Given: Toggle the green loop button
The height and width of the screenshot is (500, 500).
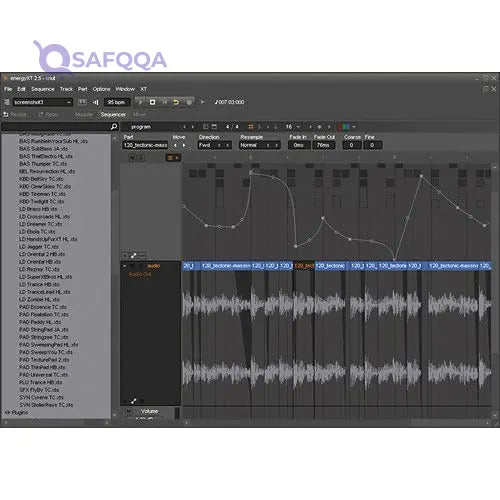Looking at the screenshot, I should (176, 102).
